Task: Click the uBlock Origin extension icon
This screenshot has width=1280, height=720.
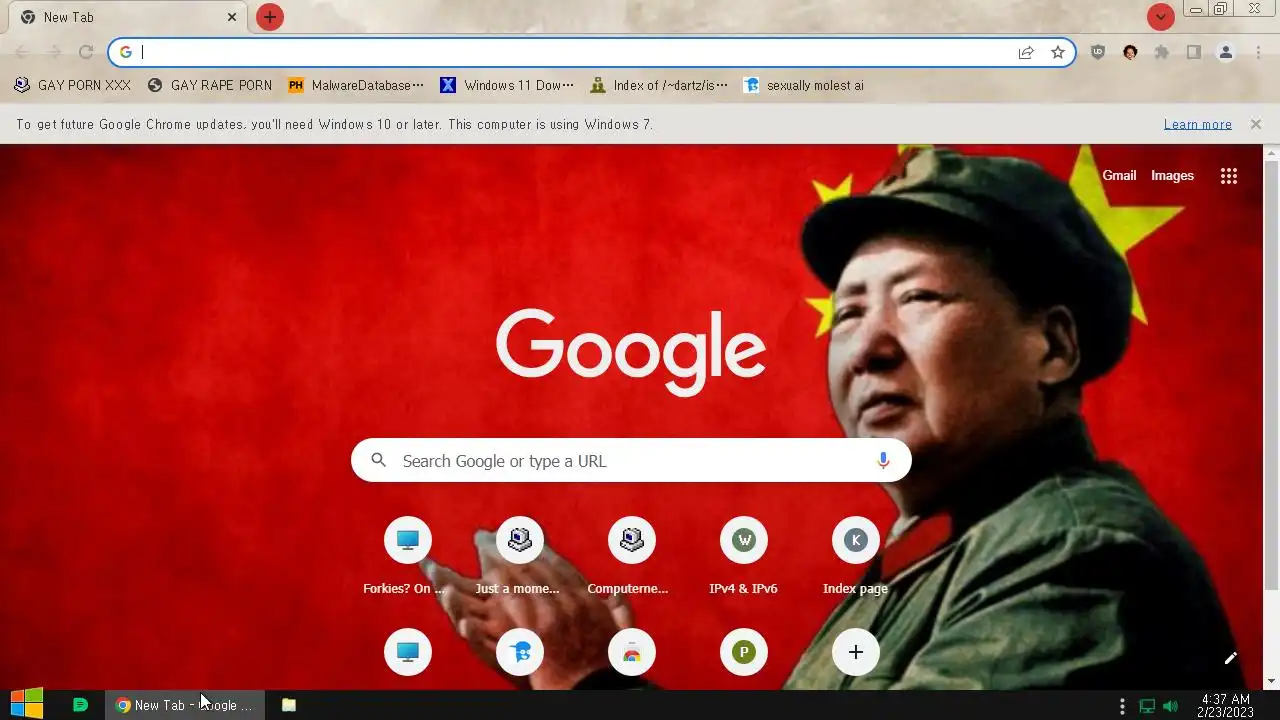Action: [1098, 52]
